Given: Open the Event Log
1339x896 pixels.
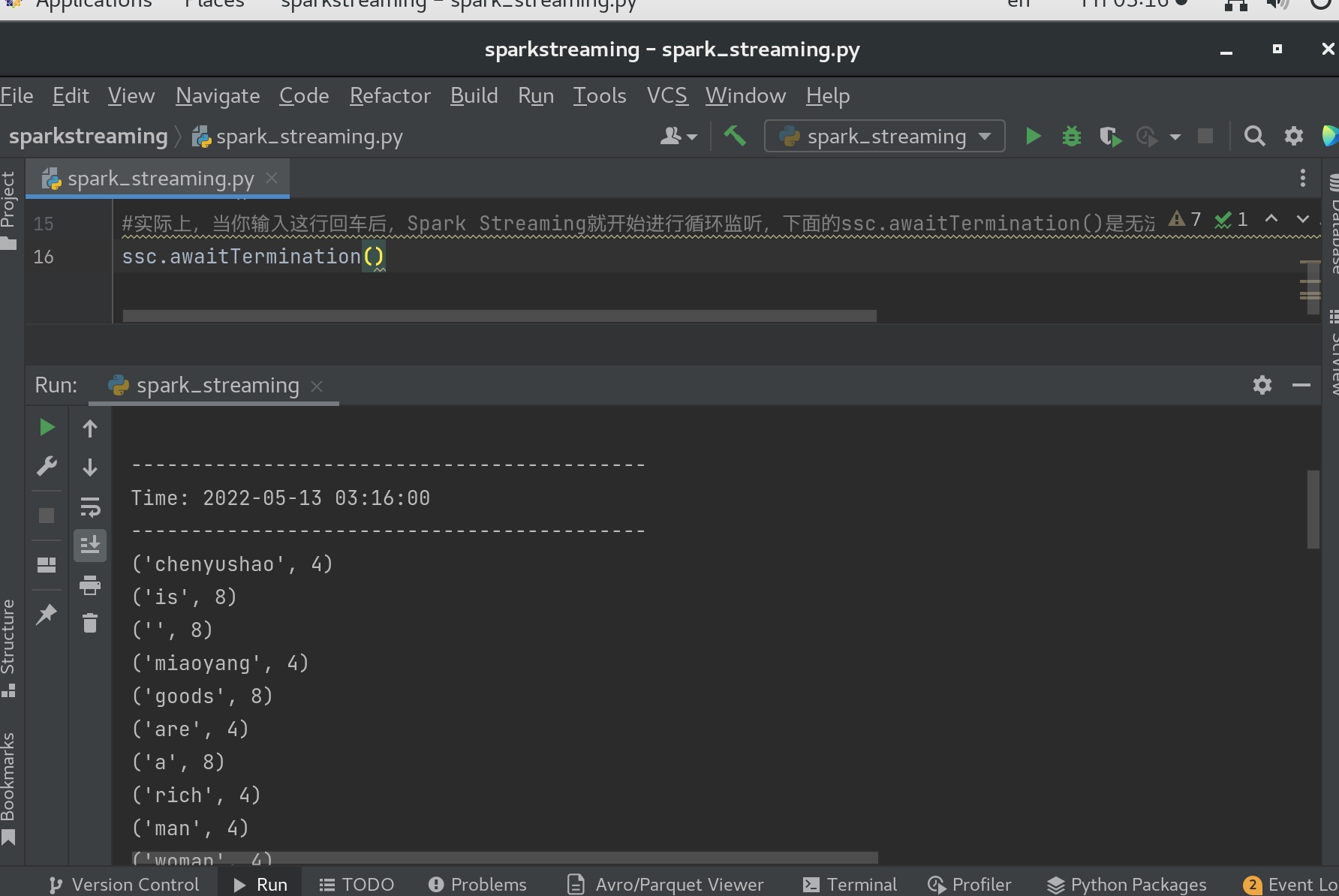Looking at the screenshot, I should click(1290, 885).
